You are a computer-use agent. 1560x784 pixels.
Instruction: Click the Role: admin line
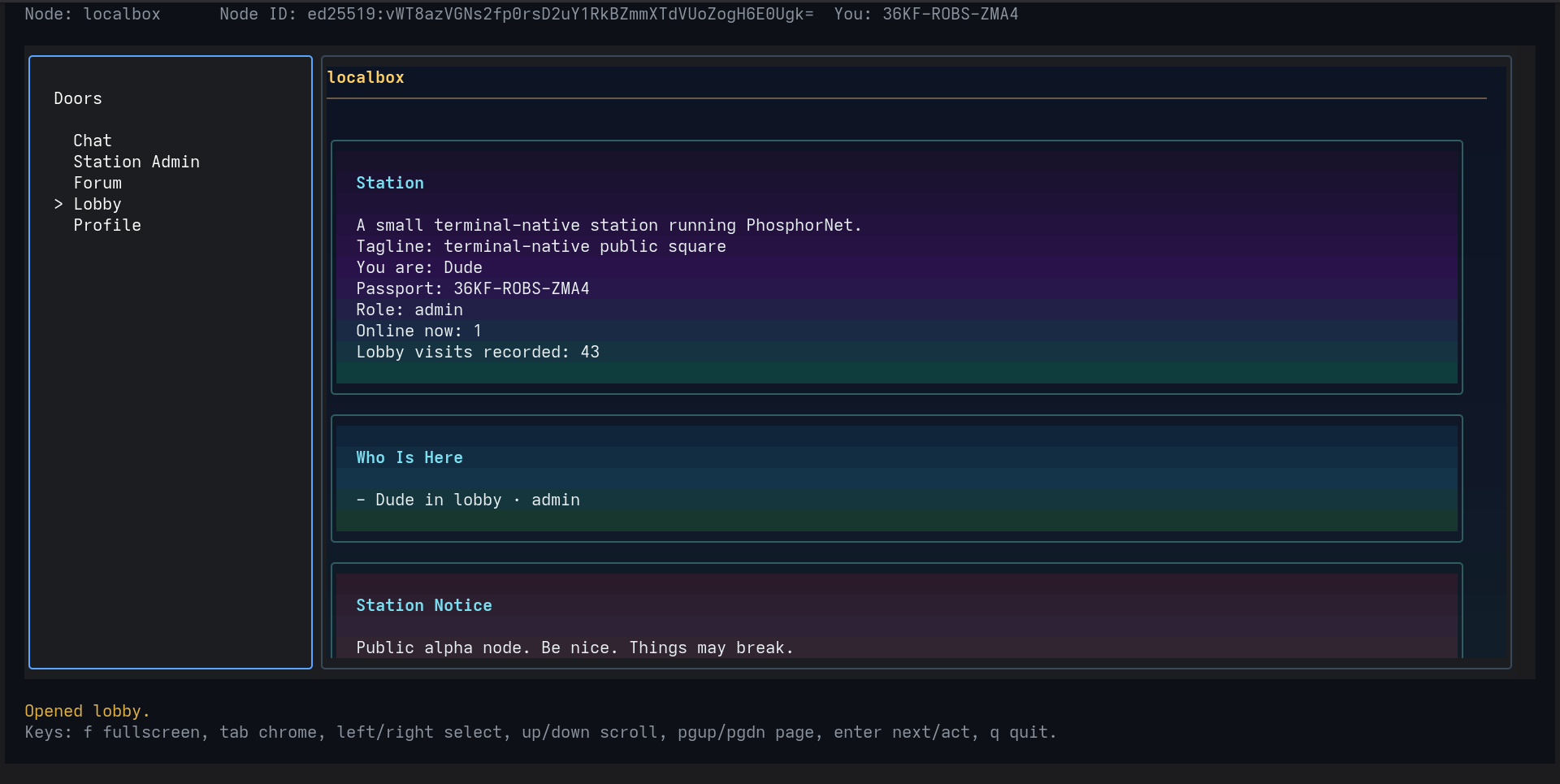click(x=409, y=310)
